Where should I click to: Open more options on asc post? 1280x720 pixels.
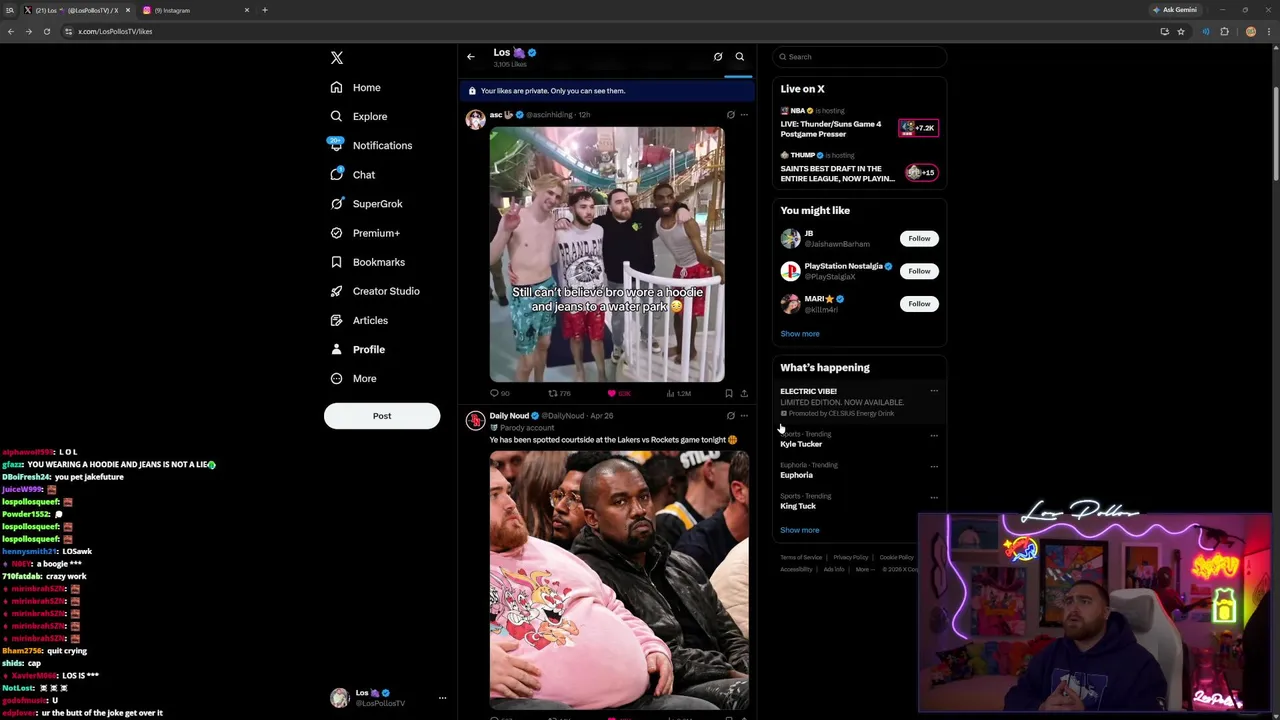coord(744,115)
